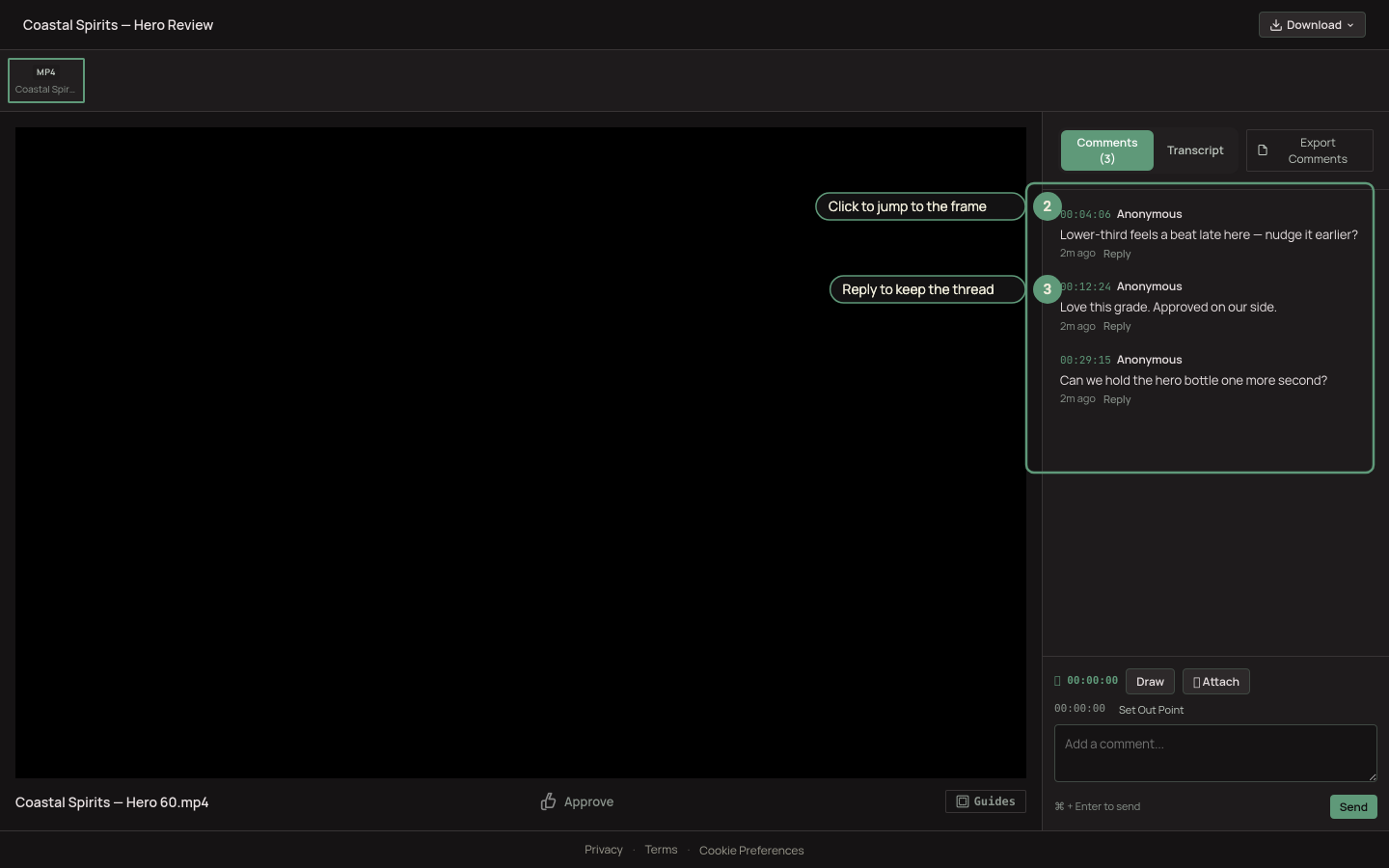Click the Approve thumbs-up button

577,801
